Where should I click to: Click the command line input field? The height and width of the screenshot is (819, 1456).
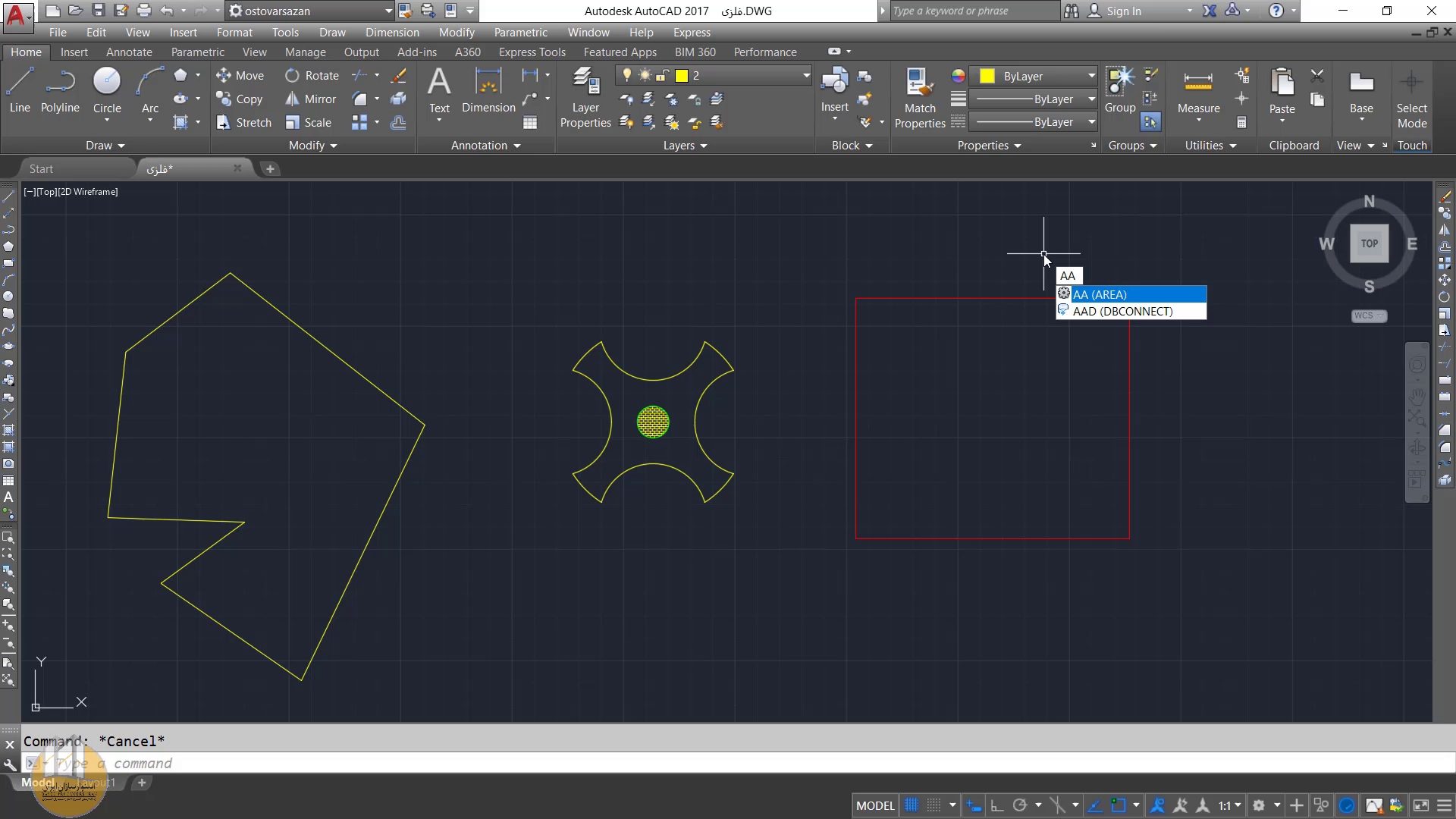pos(455,763)
